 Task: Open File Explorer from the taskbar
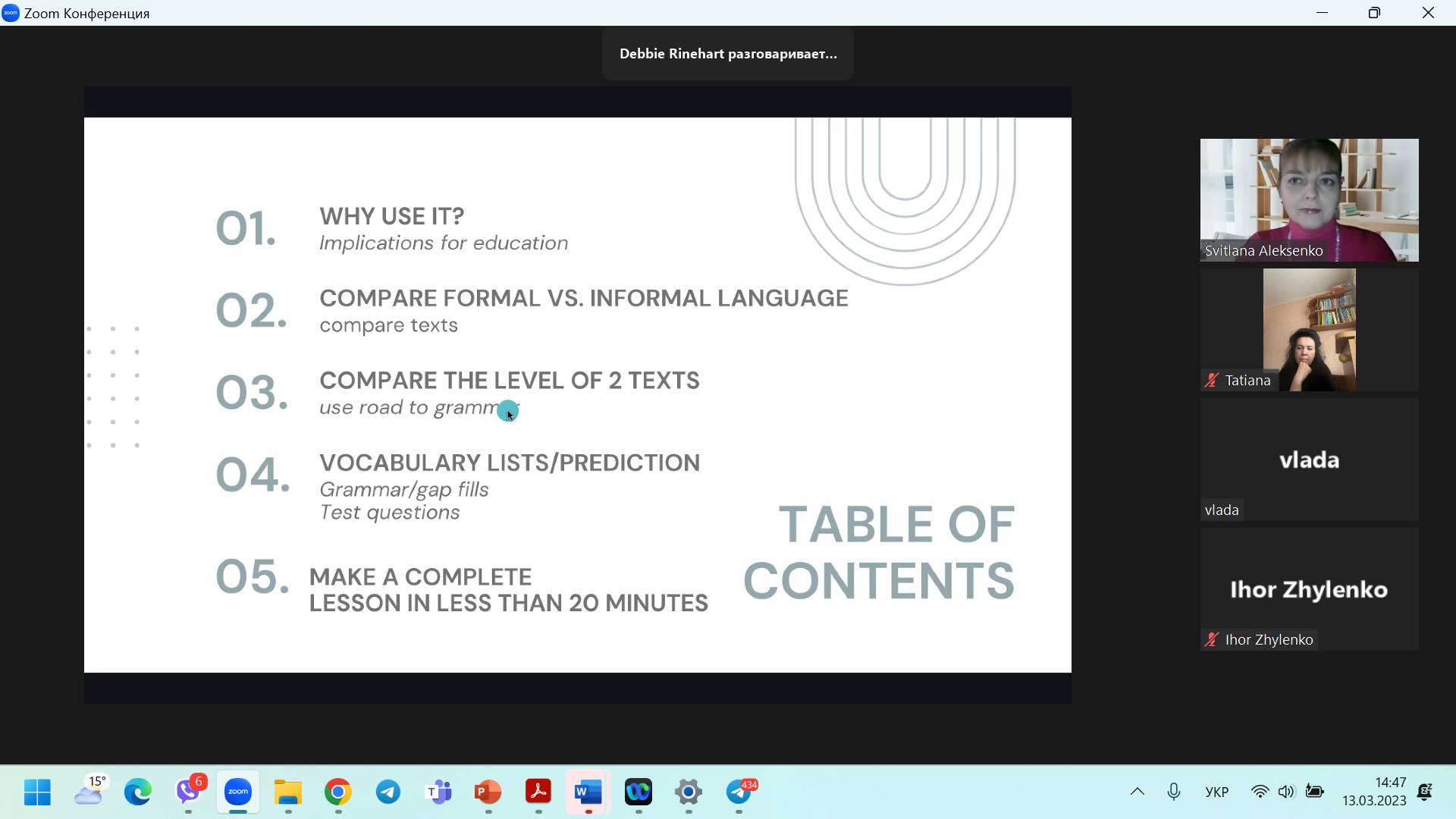(x=288, y=792)
